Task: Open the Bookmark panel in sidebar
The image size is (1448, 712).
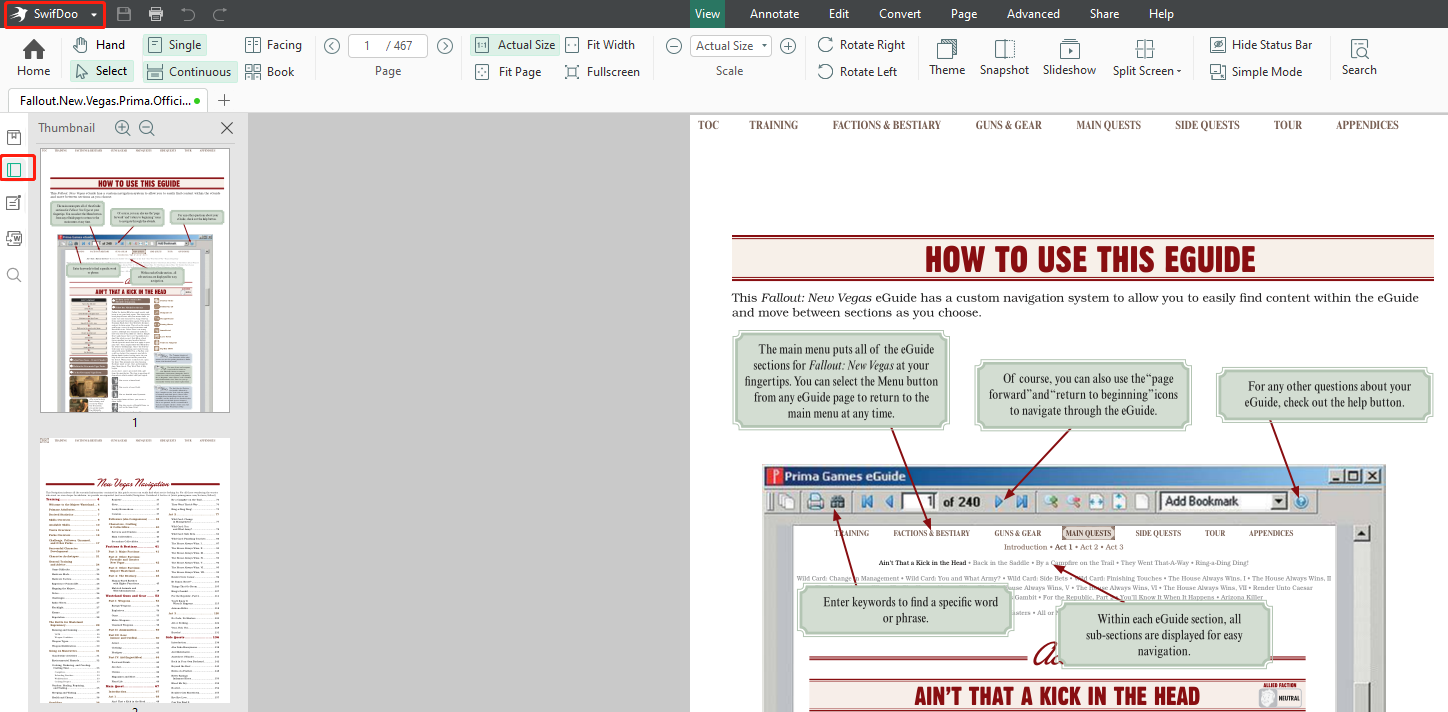Action: [14, 137]
